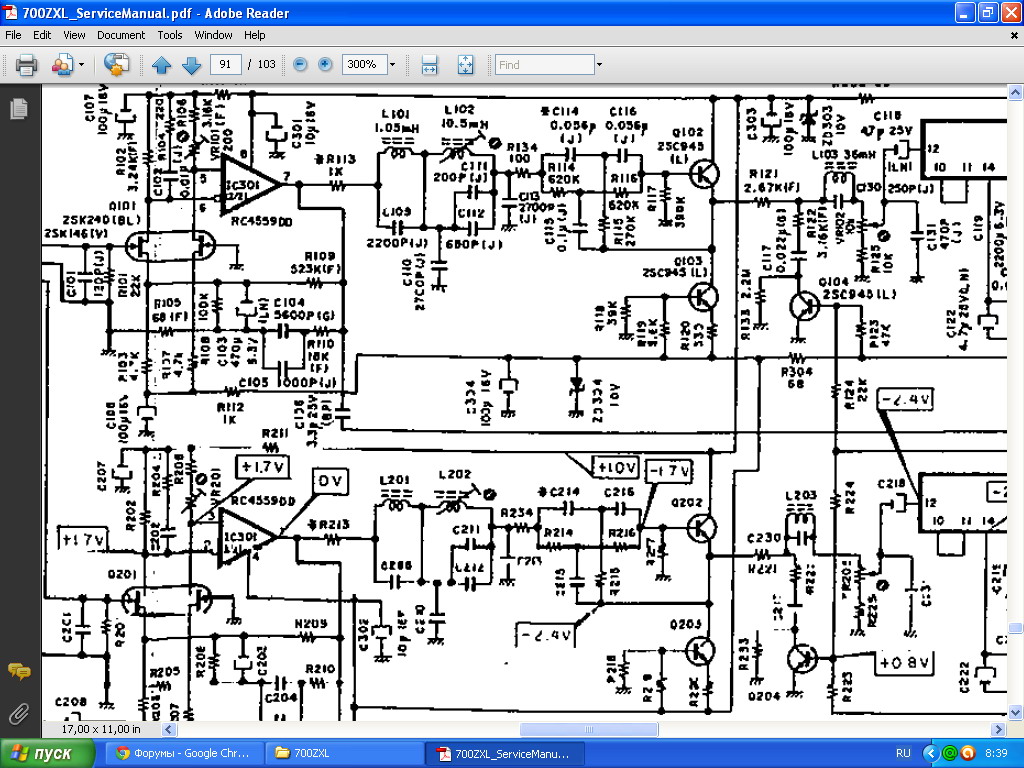Go to next page with down arrow

click(191, 65)
